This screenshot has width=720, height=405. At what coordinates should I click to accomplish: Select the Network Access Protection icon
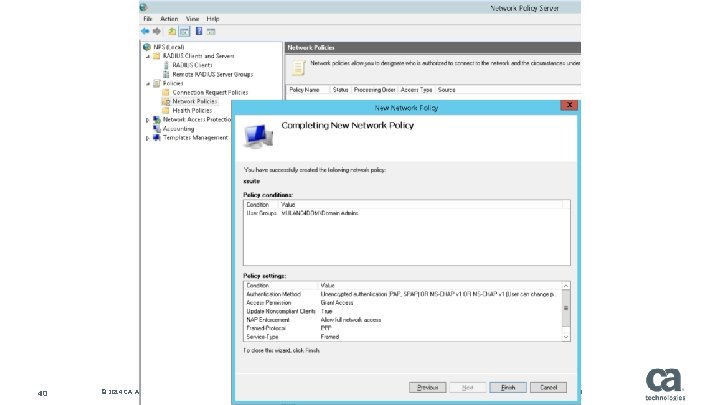pos(157,119)
